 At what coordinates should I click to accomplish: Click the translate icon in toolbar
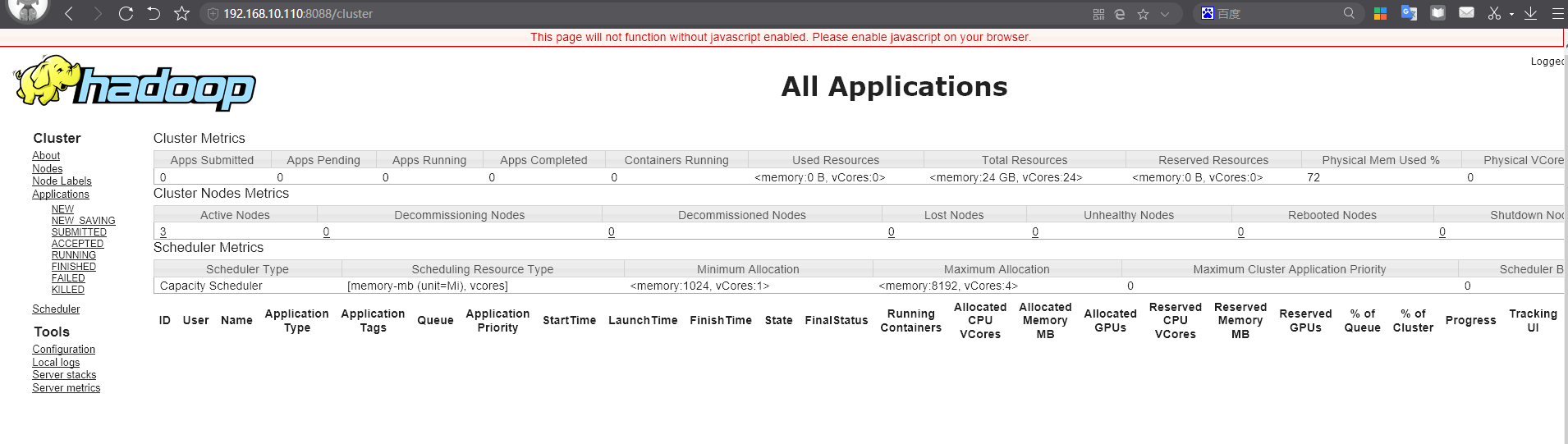point(1409,13)
